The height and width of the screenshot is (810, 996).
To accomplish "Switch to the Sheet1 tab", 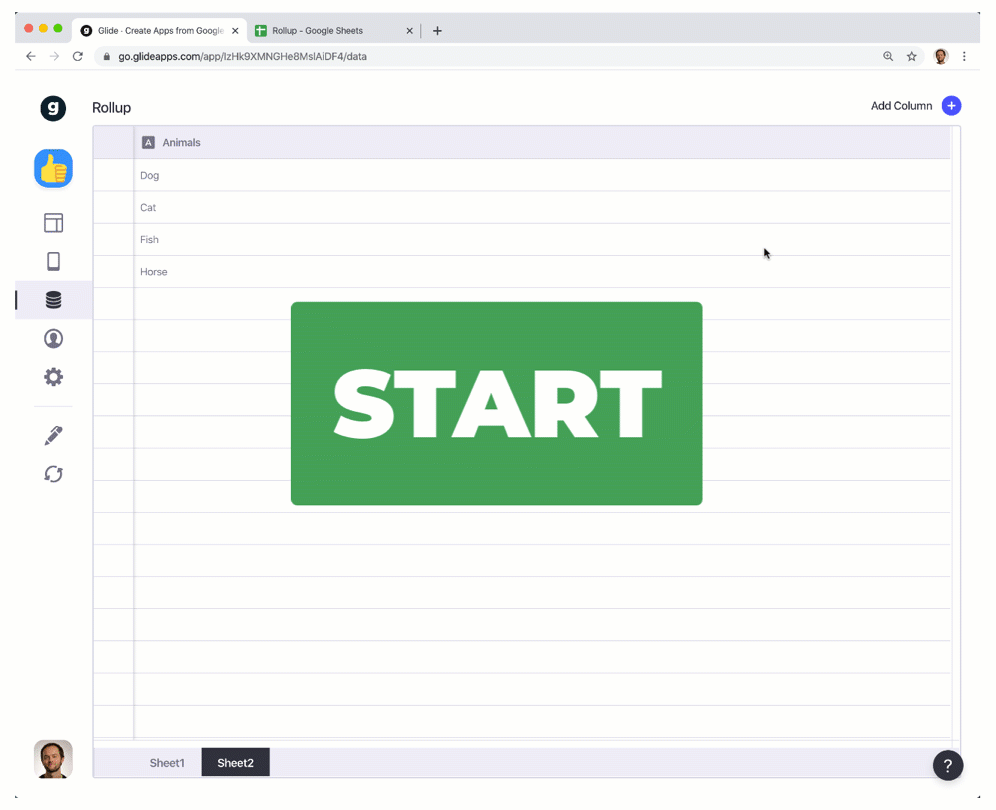I will click(167, 763).
